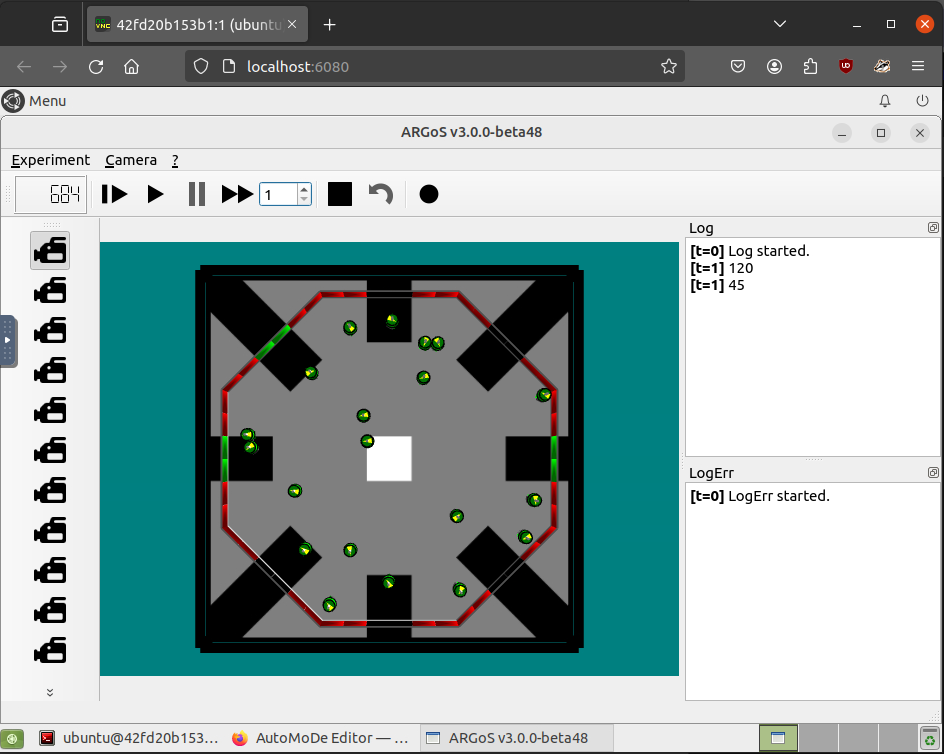This screenshot has width=944, height=754.
Task: Float the LogErr panel
Action: [x=933, y=473]
